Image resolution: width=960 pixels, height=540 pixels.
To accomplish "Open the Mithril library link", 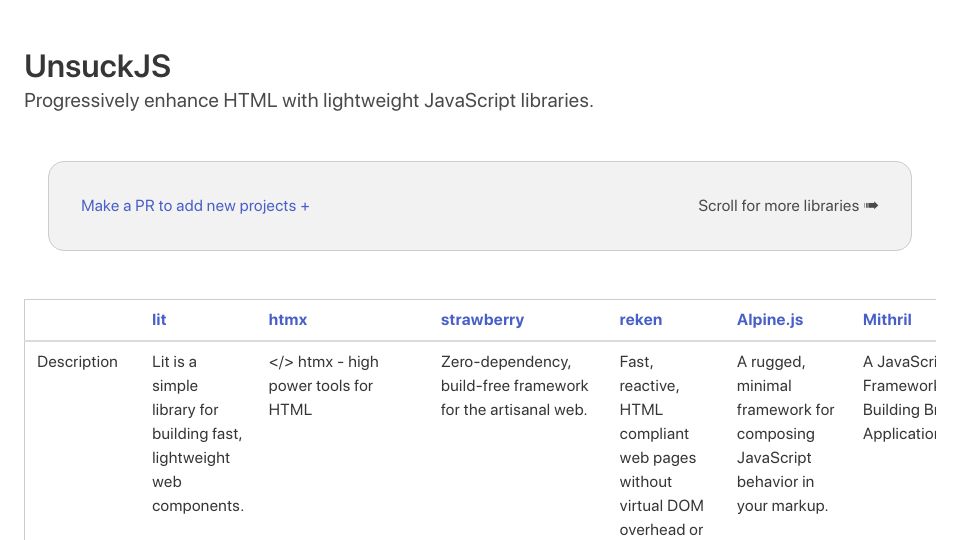I will (x=887, y=320).
